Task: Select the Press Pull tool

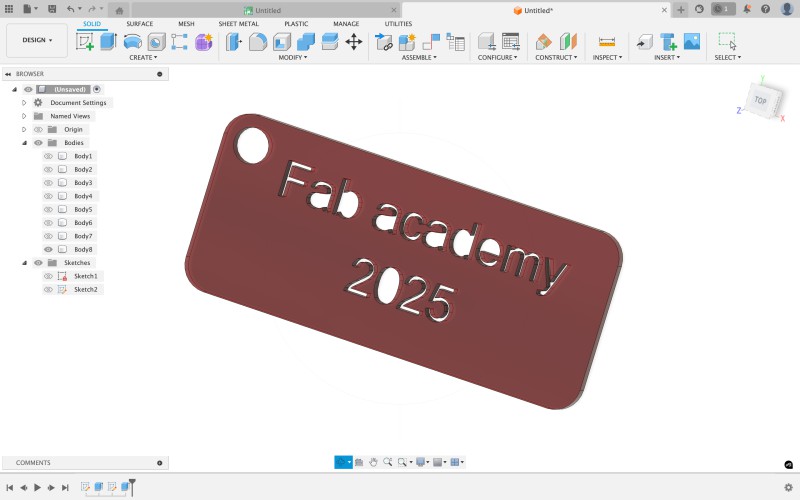Action: tap(234, 41)
